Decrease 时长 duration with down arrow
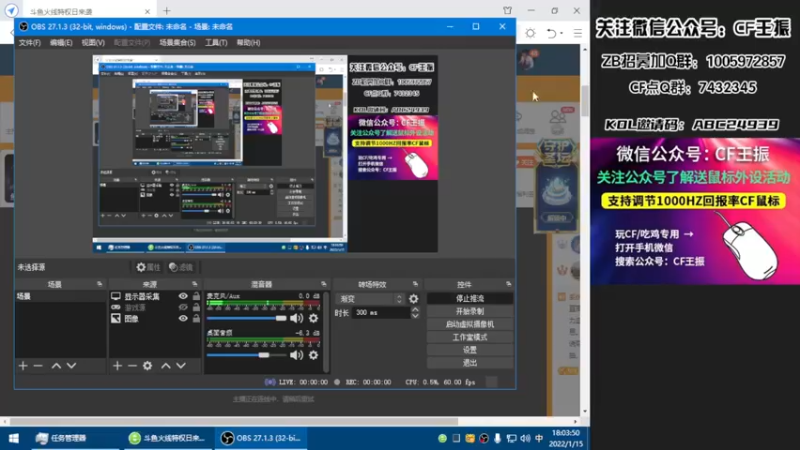This screenshot has height=450, width=800. coord(415,316)
